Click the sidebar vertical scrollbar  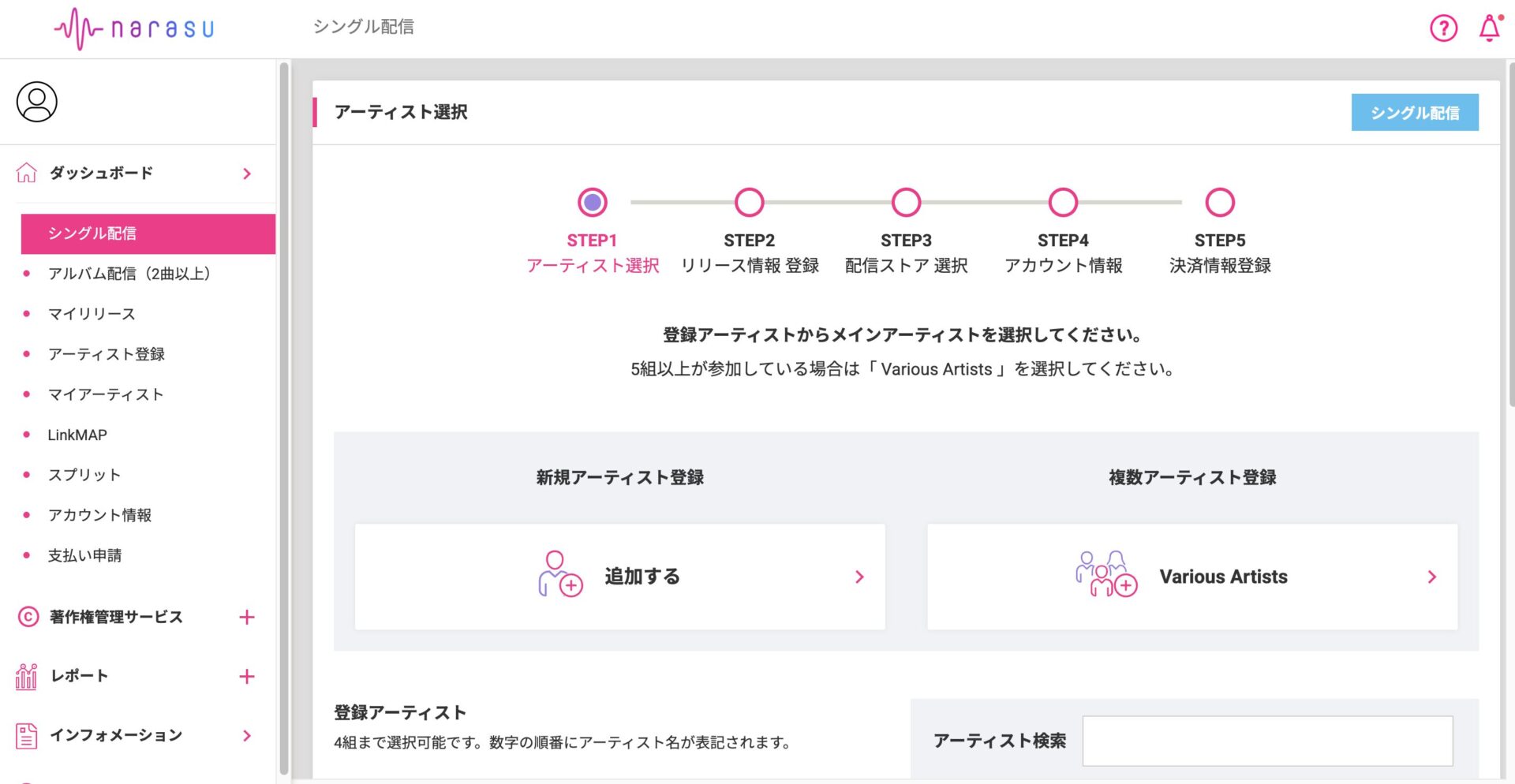coord(284,418)
